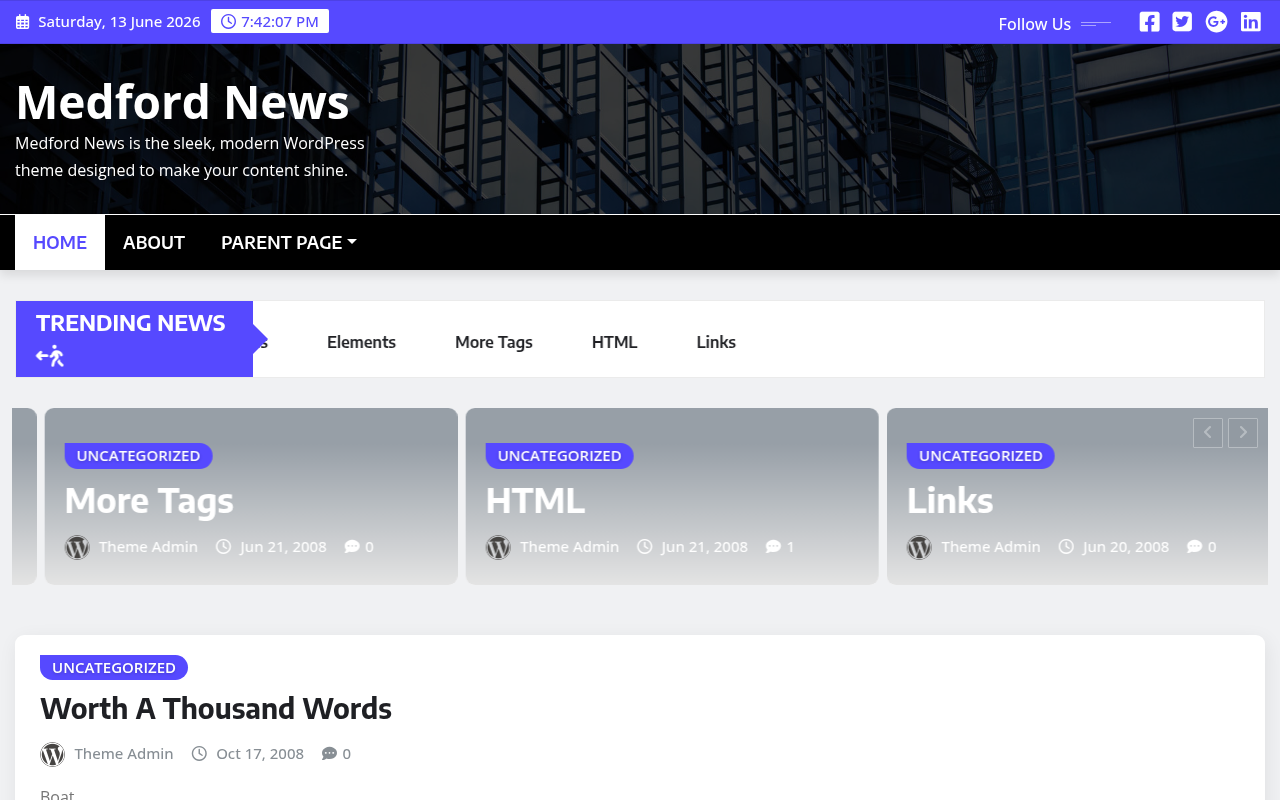The width and height of the screenshot is (1280, 800).
Task: Click the Oct 17, 2008 post date
Action: click(x=260, y=754)
